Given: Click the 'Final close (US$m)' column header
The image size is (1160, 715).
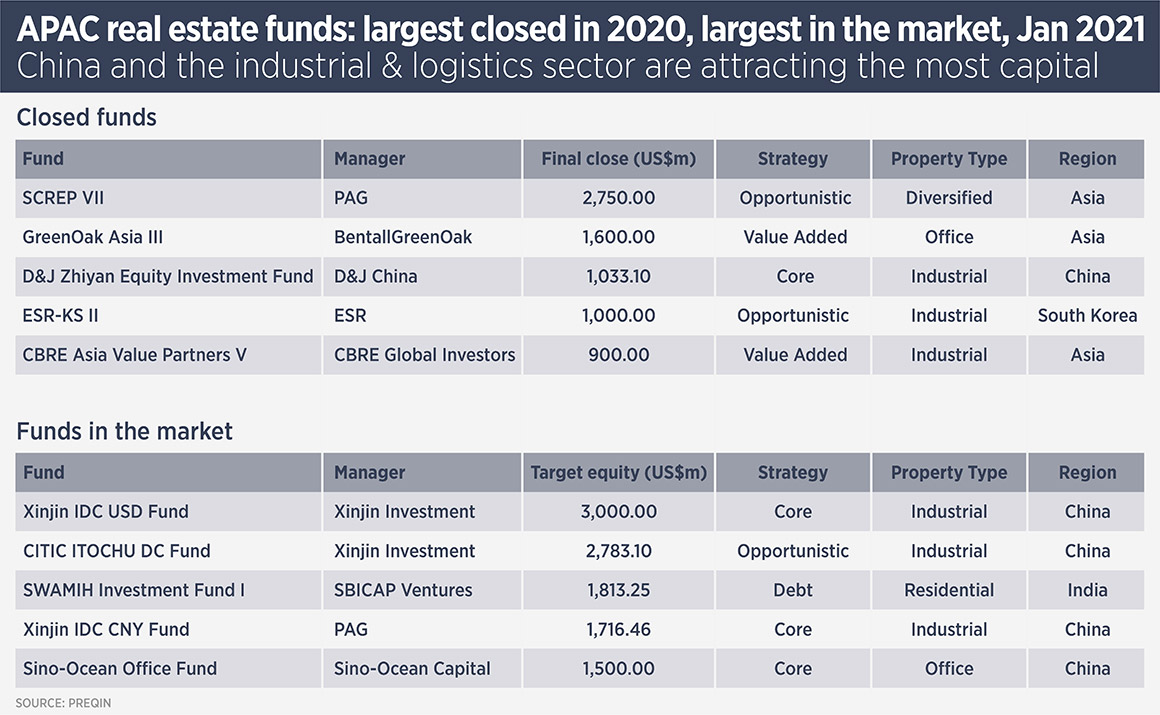Looking at the screenshot, I should 618,159.
